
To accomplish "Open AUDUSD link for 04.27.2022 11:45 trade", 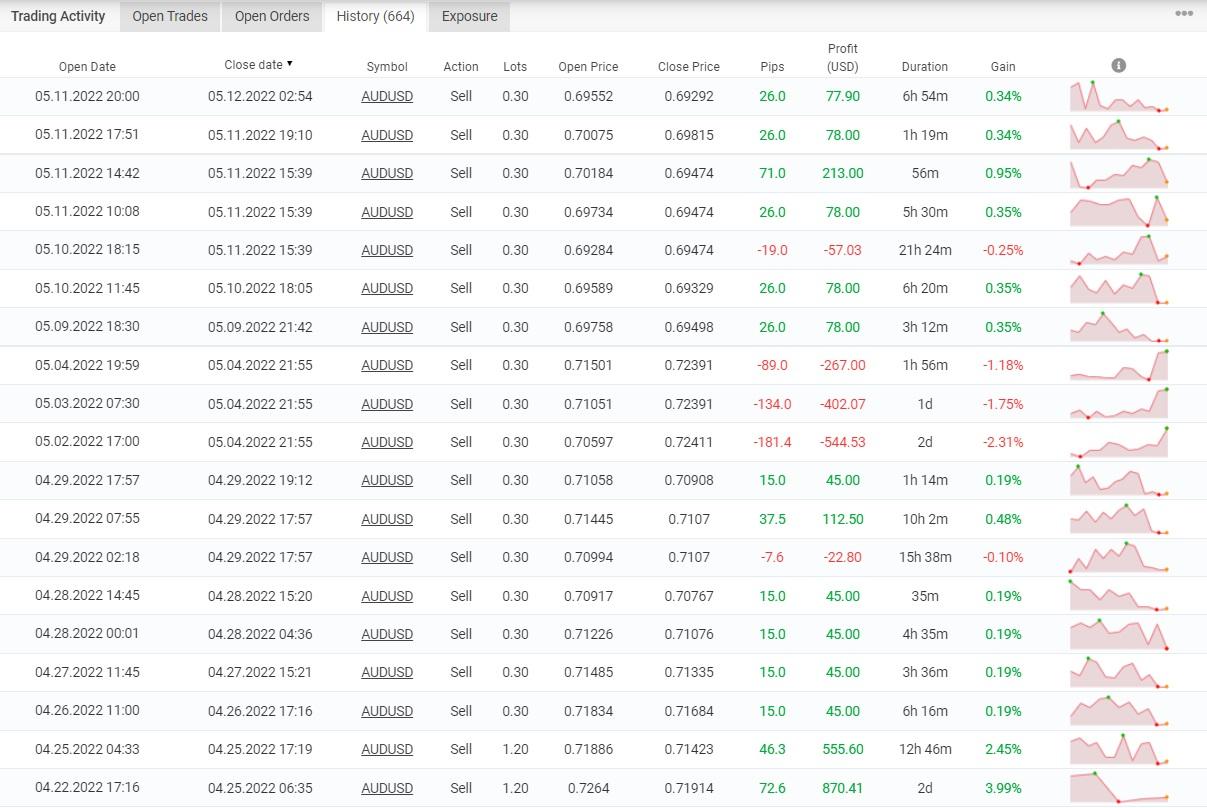I will click(x=387, y=672).
